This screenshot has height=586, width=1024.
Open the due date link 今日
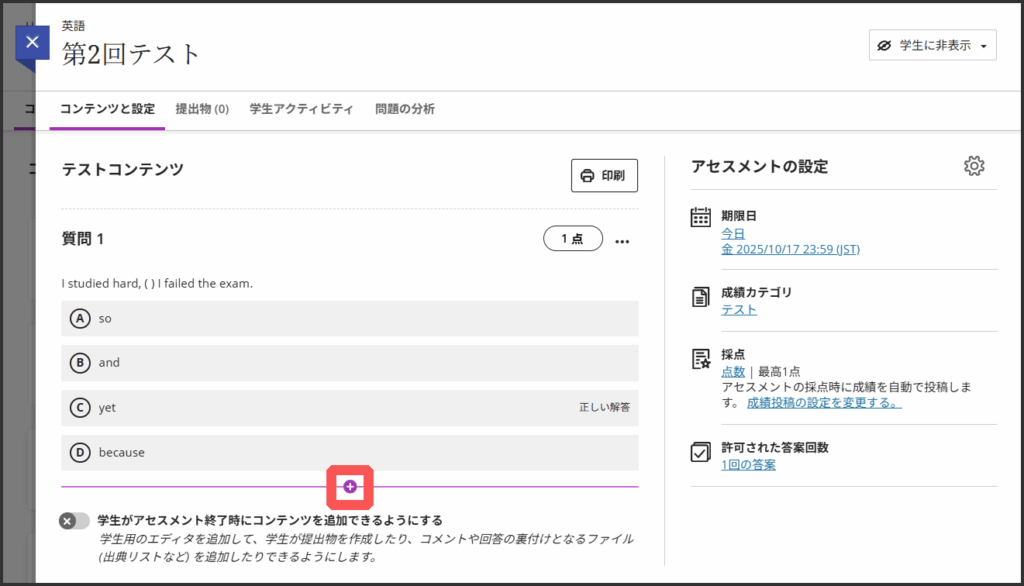pyautogui.click(x=733, y=233)
